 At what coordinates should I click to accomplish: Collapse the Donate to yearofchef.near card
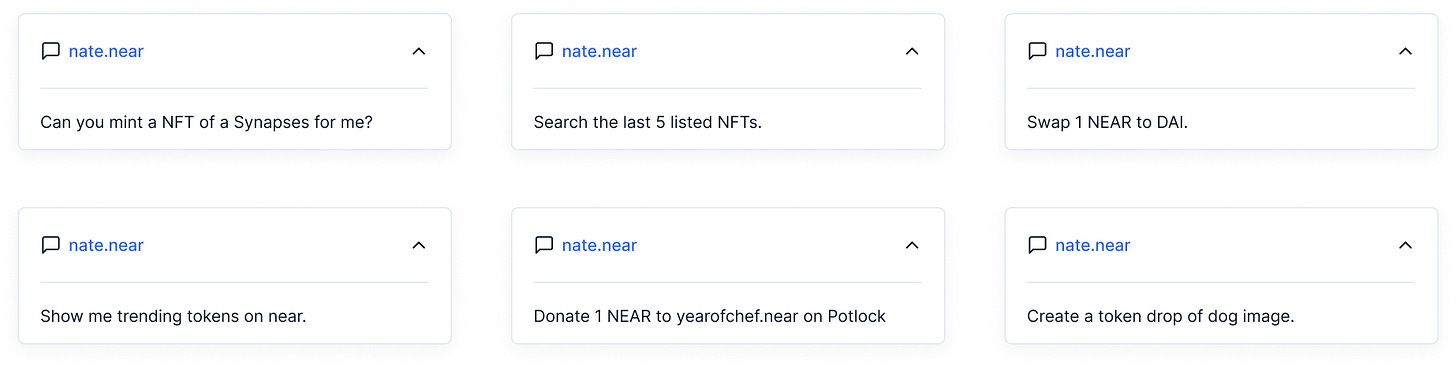coord(912,245)
